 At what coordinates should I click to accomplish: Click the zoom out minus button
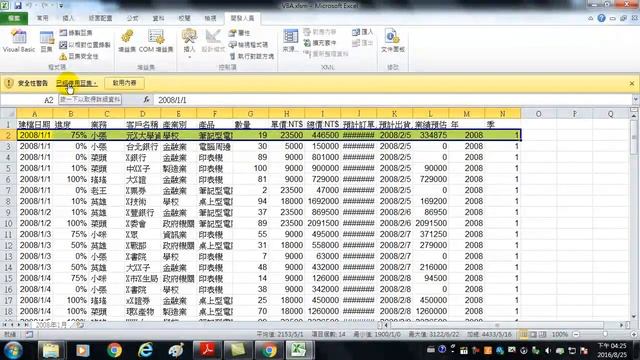point(576,334)
